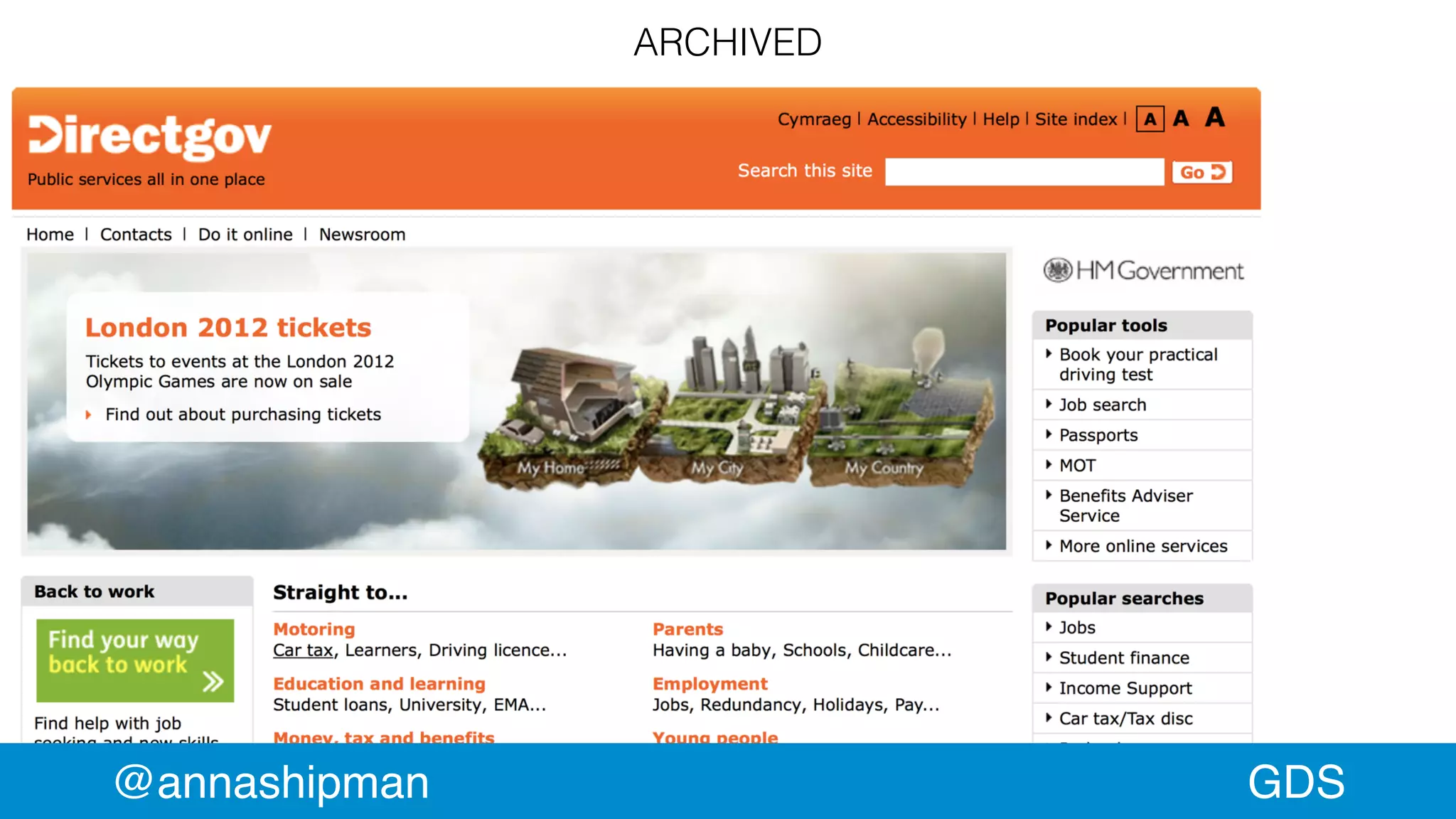Open the Find out about purchasing tickets link
The width and height of the screenshot is (1456, 819).
243,414
